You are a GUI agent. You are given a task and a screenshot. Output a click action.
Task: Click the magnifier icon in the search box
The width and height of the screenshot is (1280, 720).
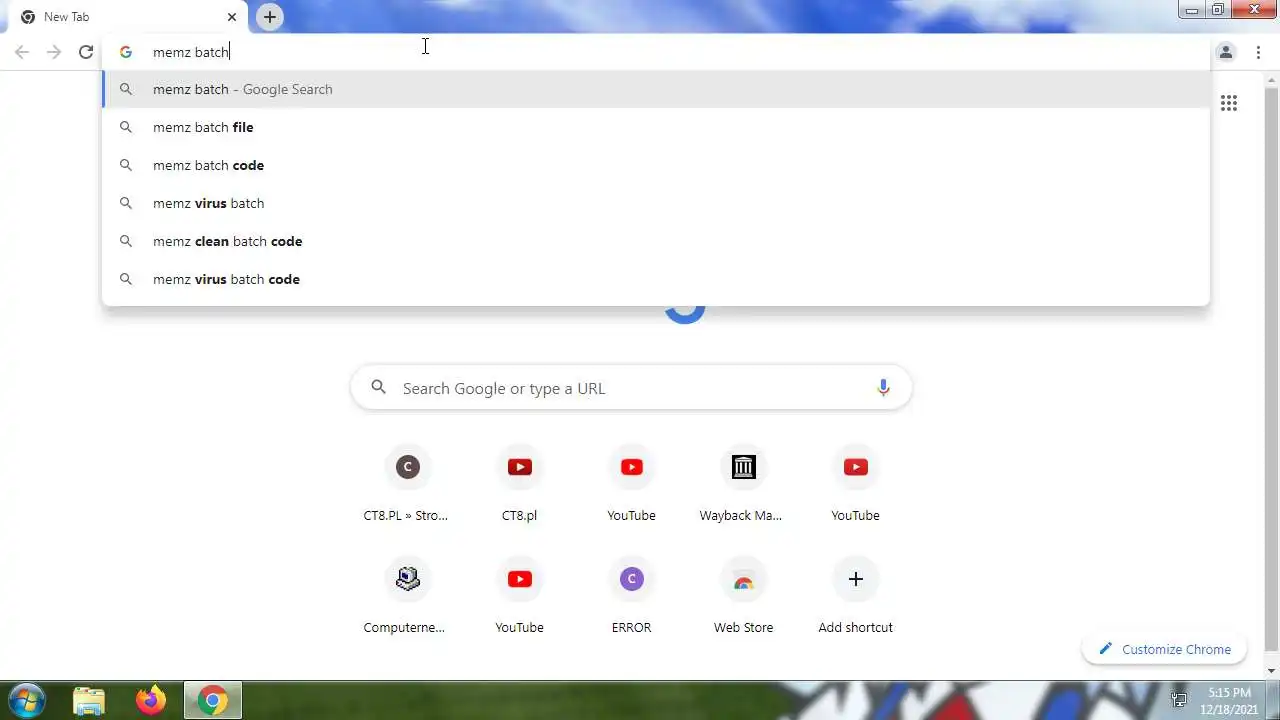coord(378,388)
